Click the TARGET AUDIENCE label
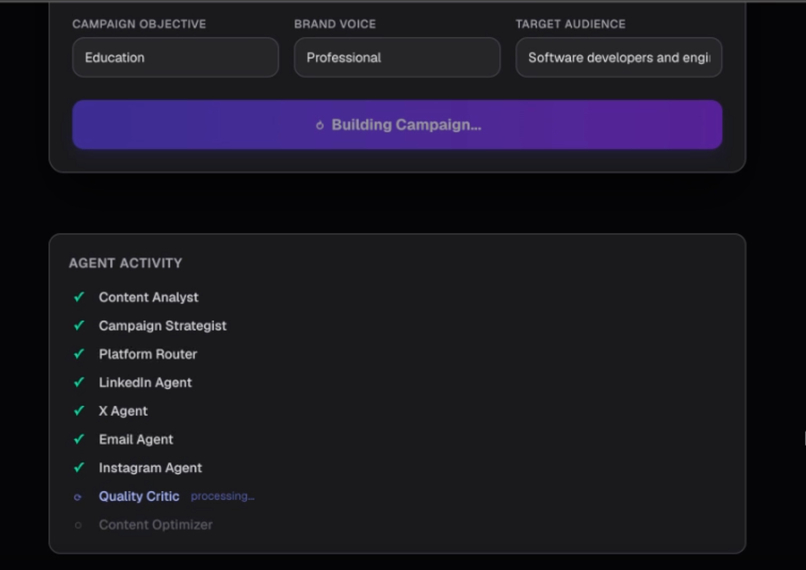Image resolution: width=806 pixels, height=570 pixels. [571, 24]
